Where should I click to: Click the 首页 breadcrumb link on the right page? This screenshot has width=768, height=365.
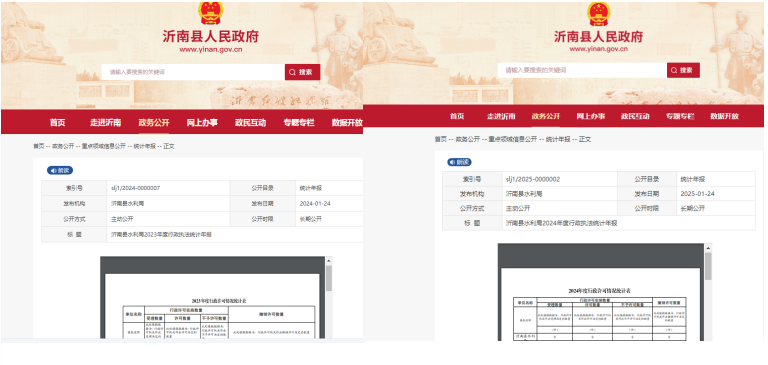pyautogui.click(x=440, y=139)
